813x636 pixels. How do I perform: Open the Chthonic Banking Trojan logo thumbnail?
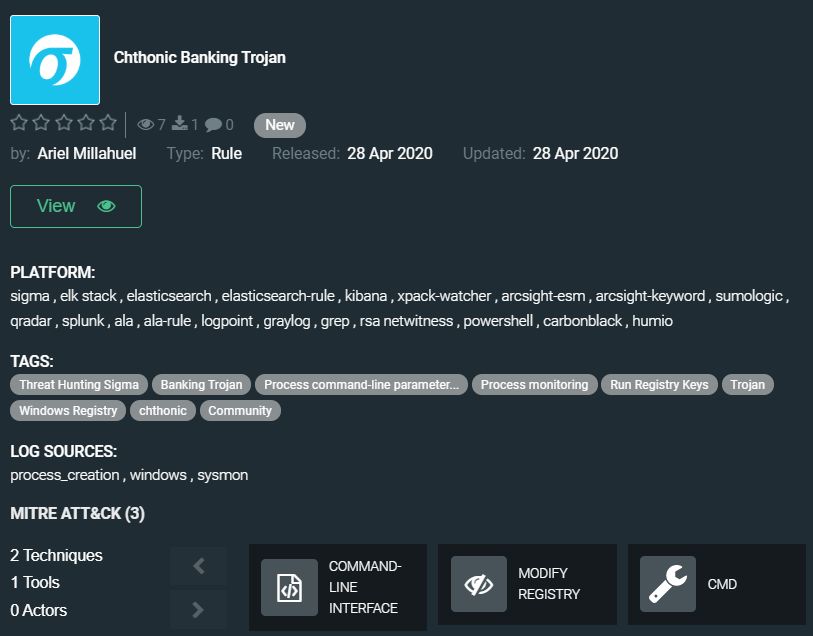[x=55, y=60]
